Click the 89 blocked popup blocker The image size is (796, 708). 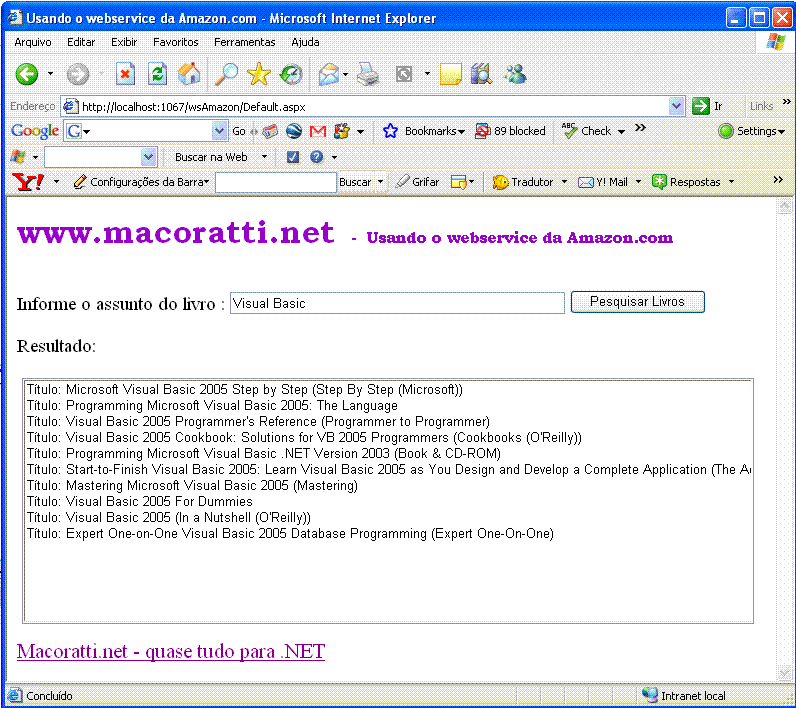[x=510, y=131]
